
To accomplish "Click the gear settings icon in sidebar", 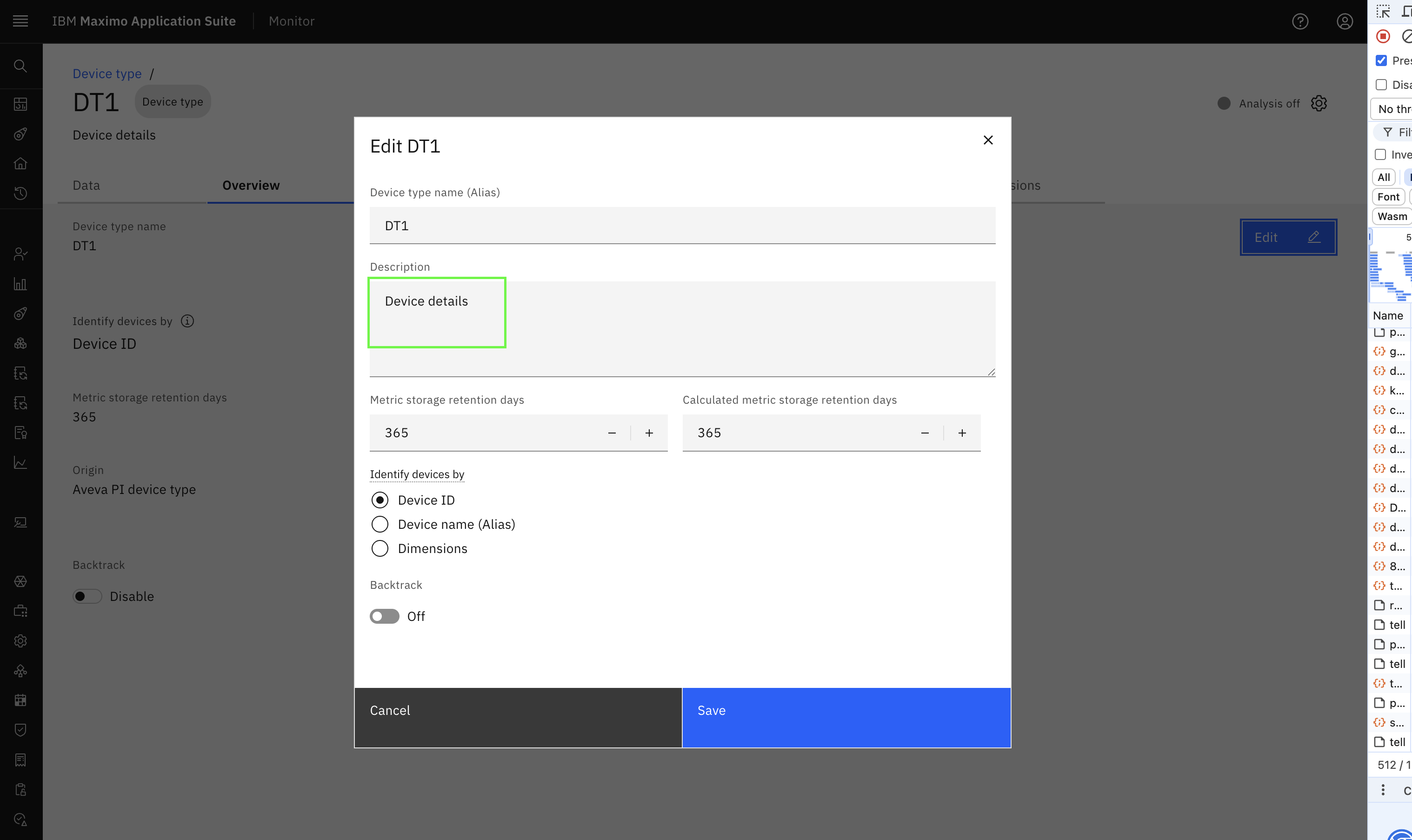I will coord(20,641).
